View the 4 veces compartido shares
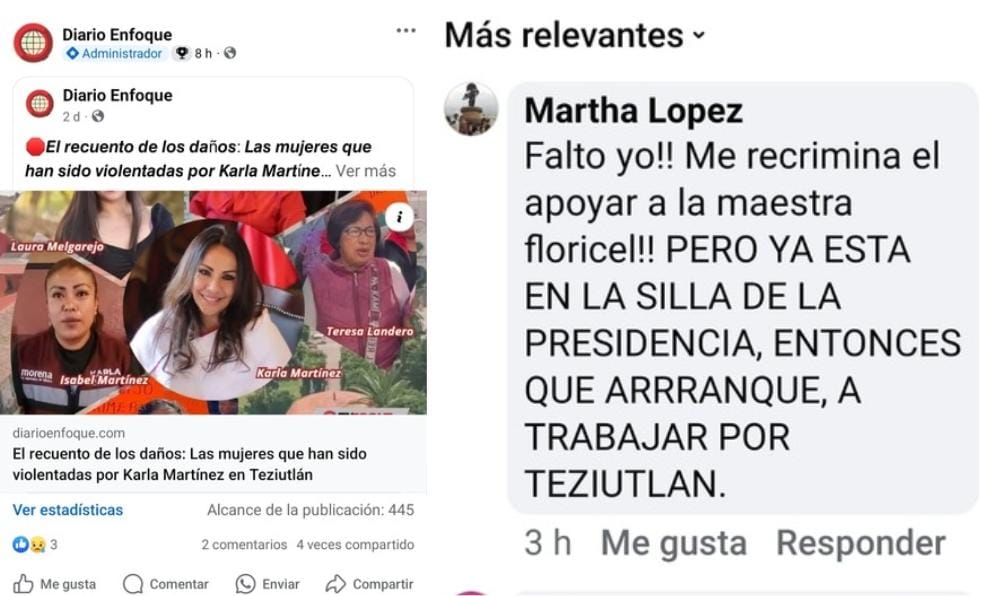 [356, 544]
